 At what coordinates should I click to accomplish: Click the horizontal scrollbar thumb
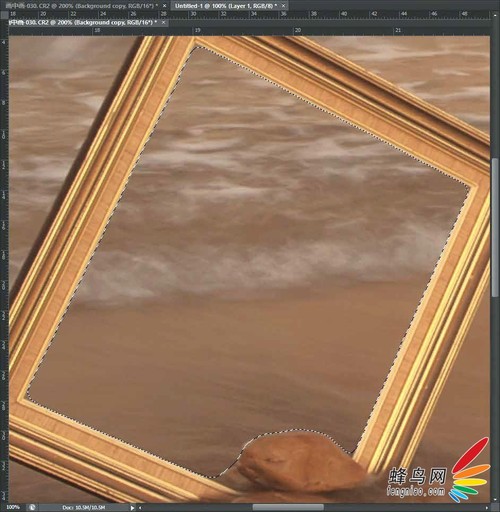point(288,507)
